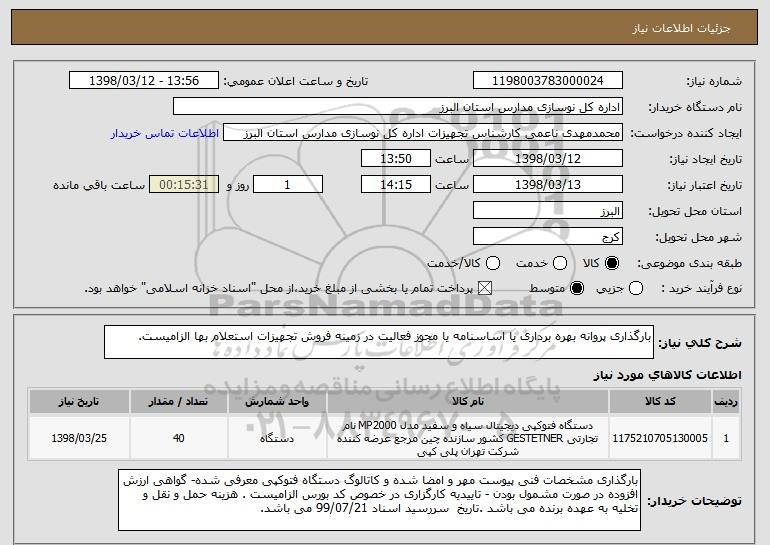Click creation time field 13:50
This screenshot has width=770, height=545.
(x=396, y=159)
